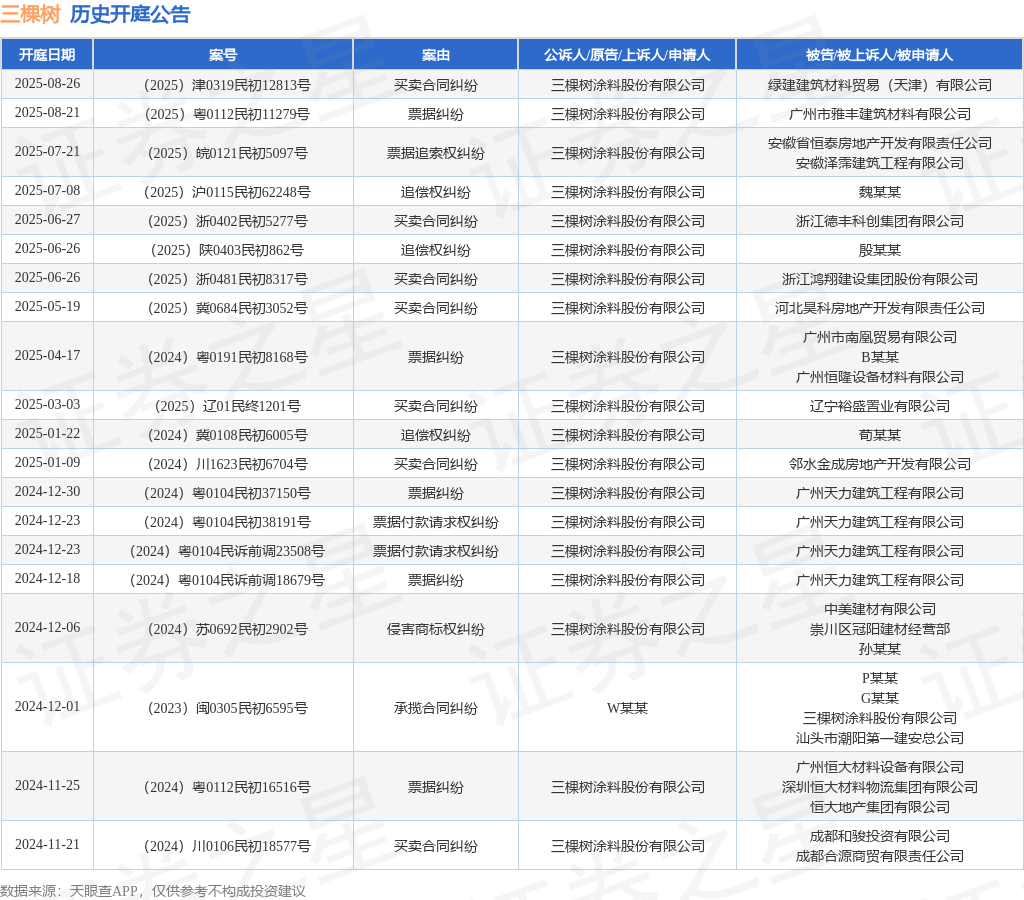Select the 被告/被上诉人/被申请人 column header
This screenshot has width=1024, height=900.
click(x=879, y=55)
